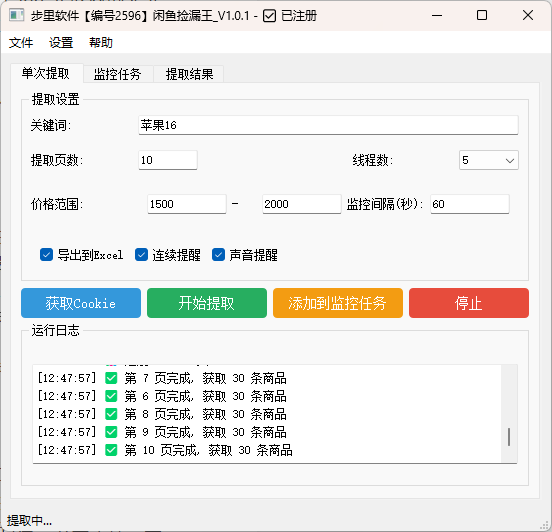Click 添加到监控任务 button
The height and width of the screenshot is (532, 552).
[x=338, y=303]
